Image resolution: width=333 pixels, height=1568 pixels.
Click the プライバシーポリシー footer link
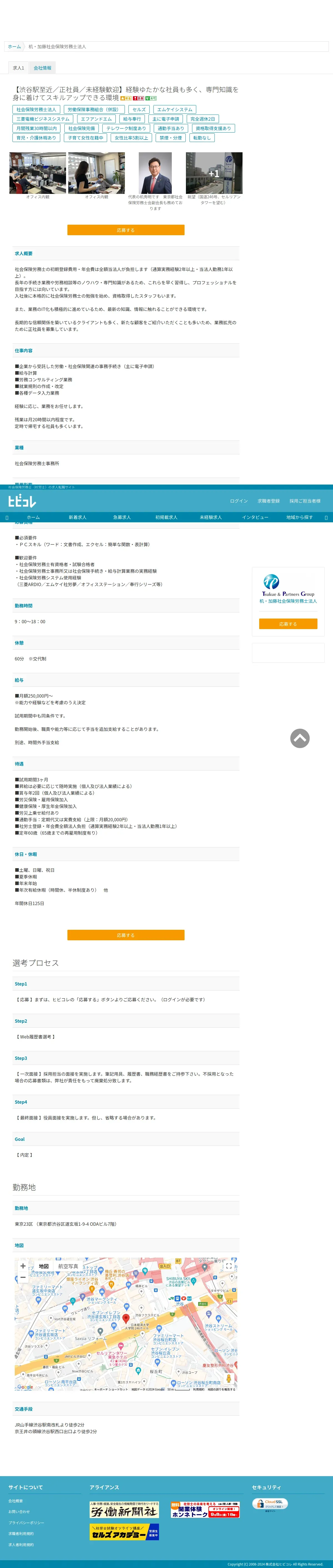pyautogui.click(x=26, y=1523)
